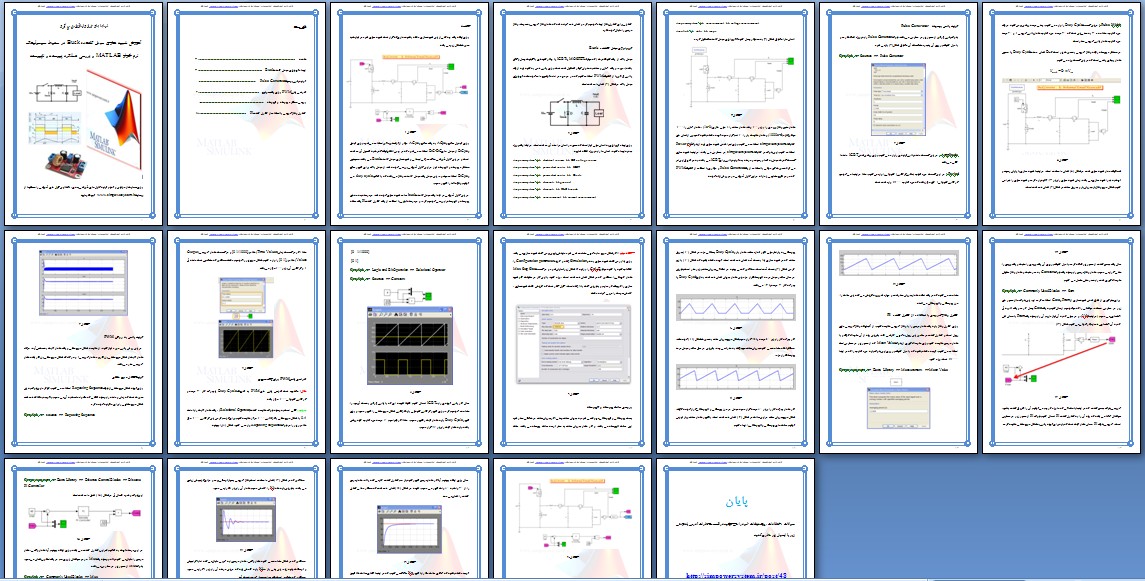Select the page with the oscillating response scope

tap(245, 520)
